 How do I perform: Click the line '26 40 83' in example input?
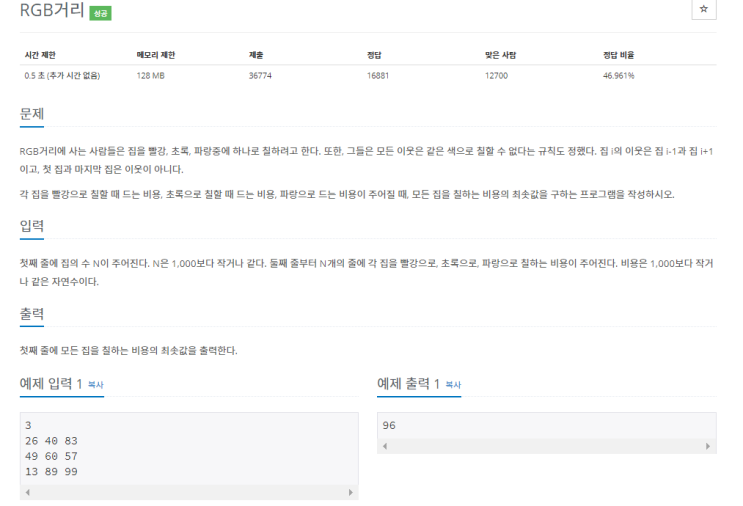tap(51, 441)
